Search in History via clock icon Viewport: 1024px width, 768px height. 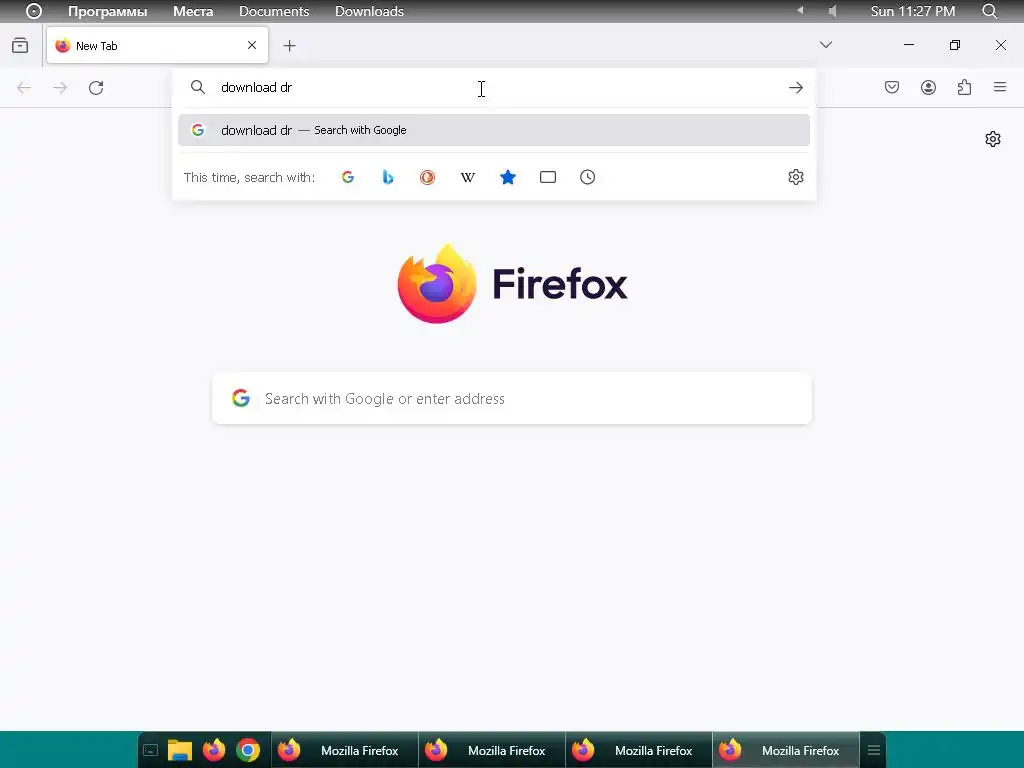coord(587,177)
